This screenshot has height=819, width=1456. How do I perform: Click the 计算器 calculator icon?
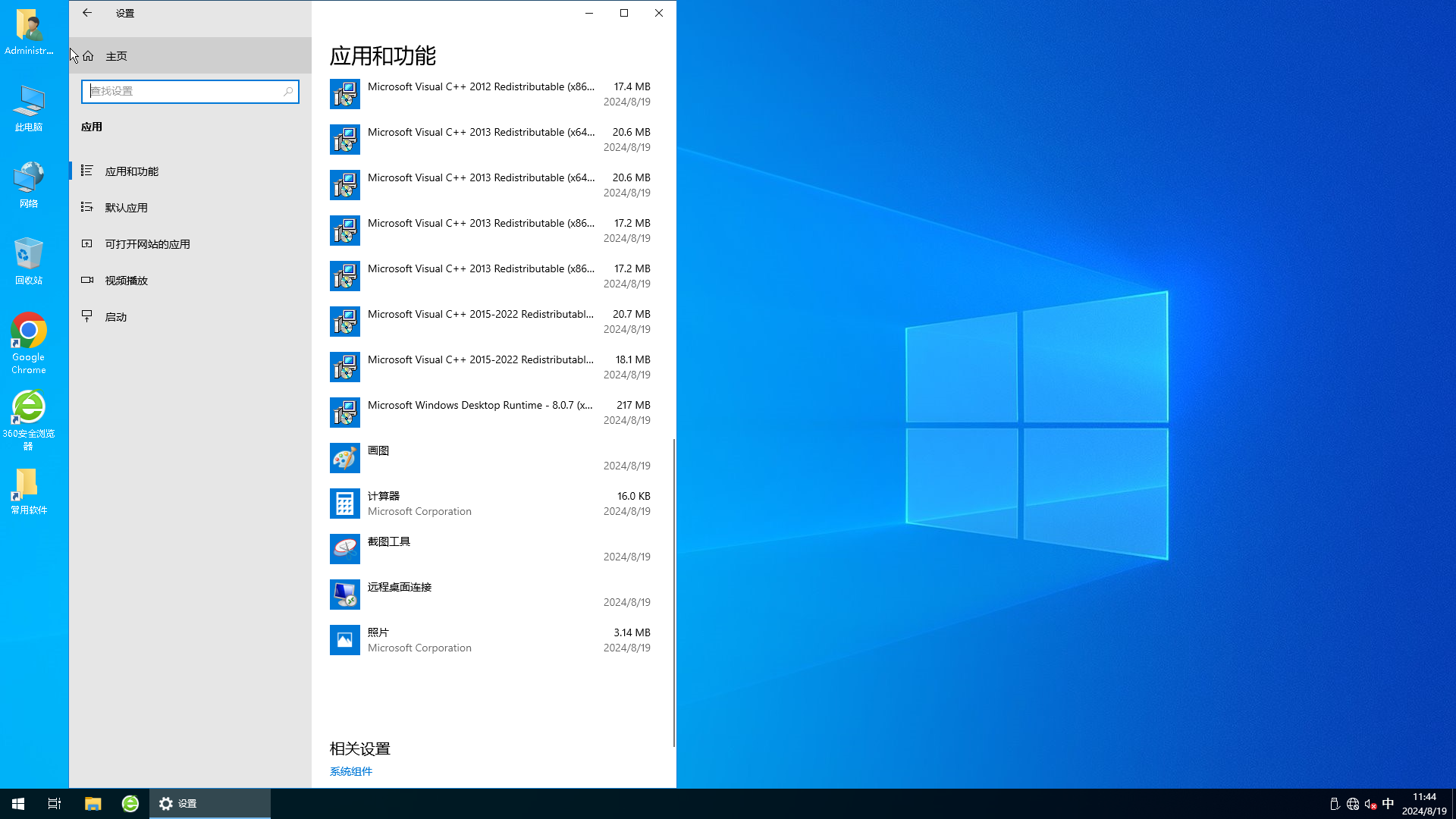(x=345, y=504)
